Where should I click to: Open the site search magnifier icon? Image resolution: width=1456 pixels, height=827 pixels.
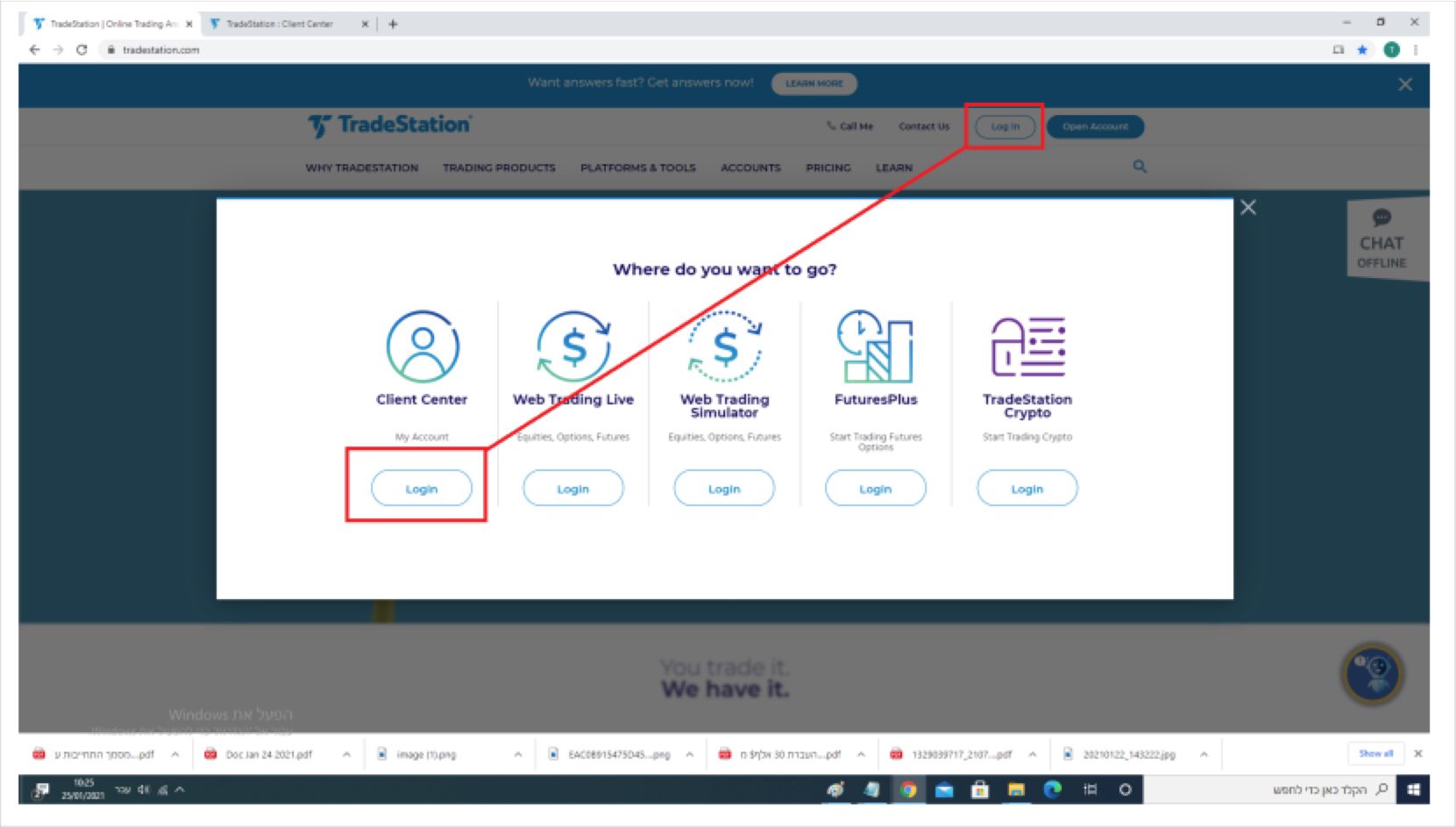point(1140,167)
